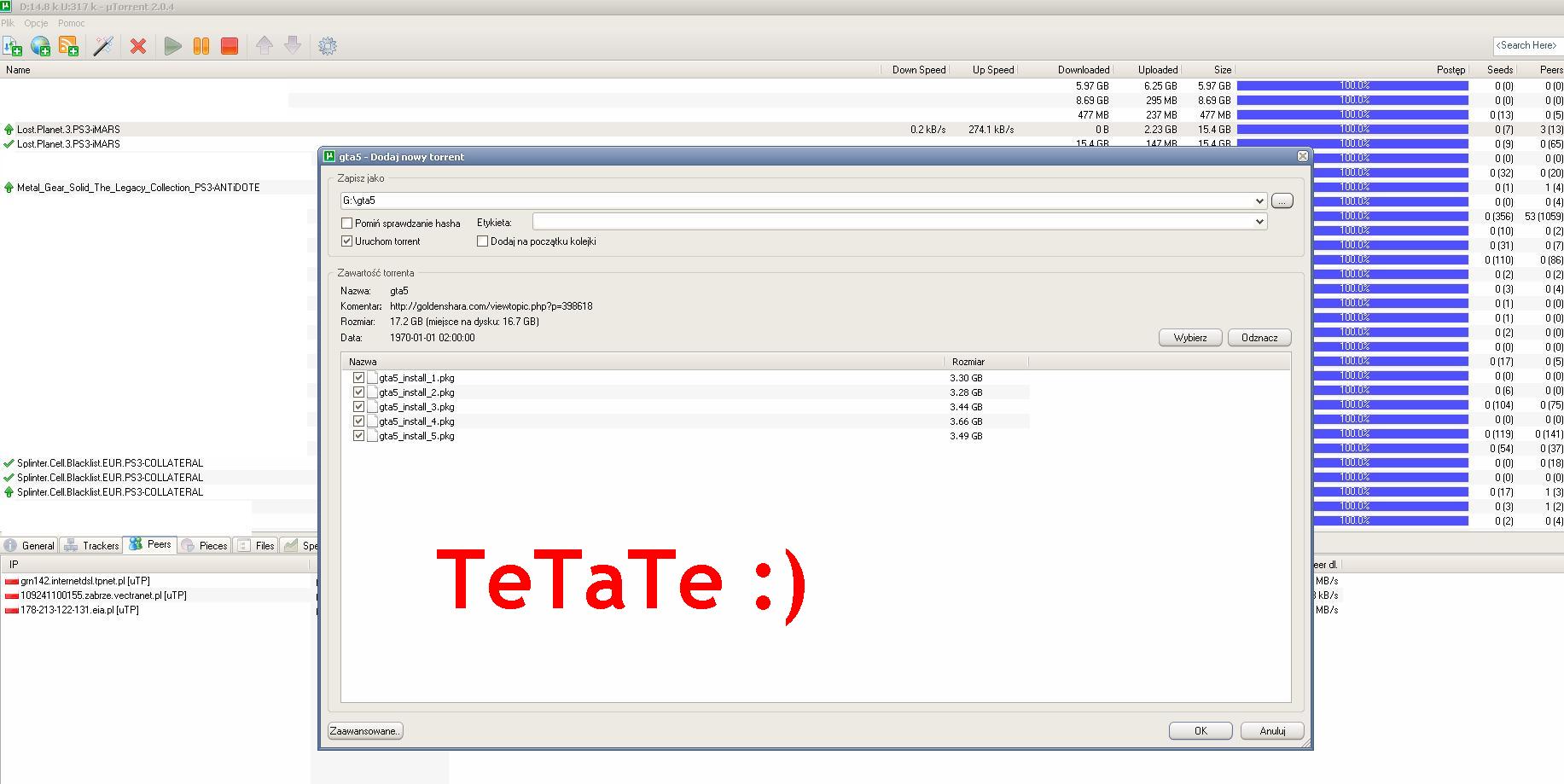This screenshot has height=784, width=1564.
Task: Open the Opcje menu
Action: [x=36, y=24]
